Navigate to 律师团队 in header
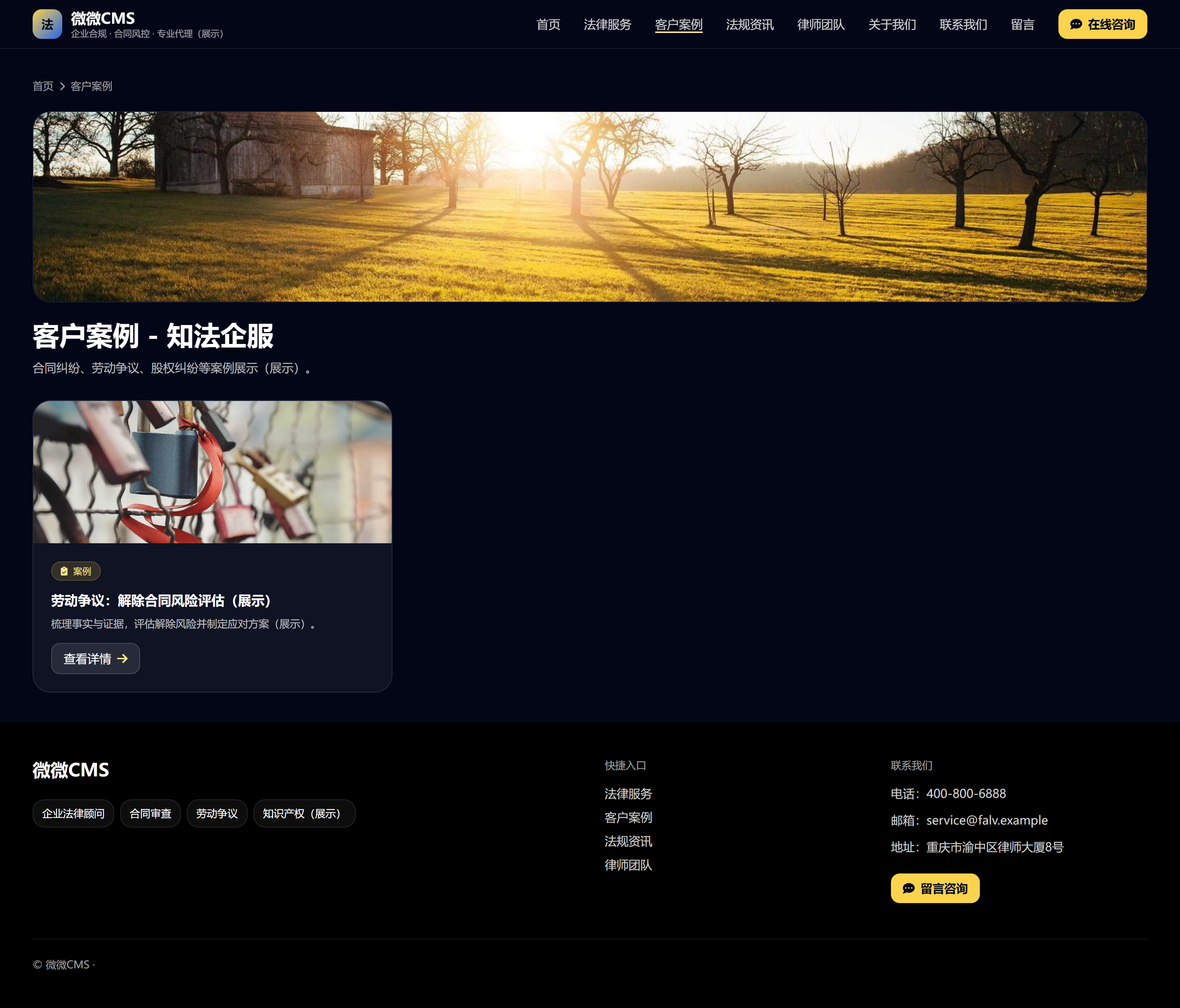 (x=821, y=24)
